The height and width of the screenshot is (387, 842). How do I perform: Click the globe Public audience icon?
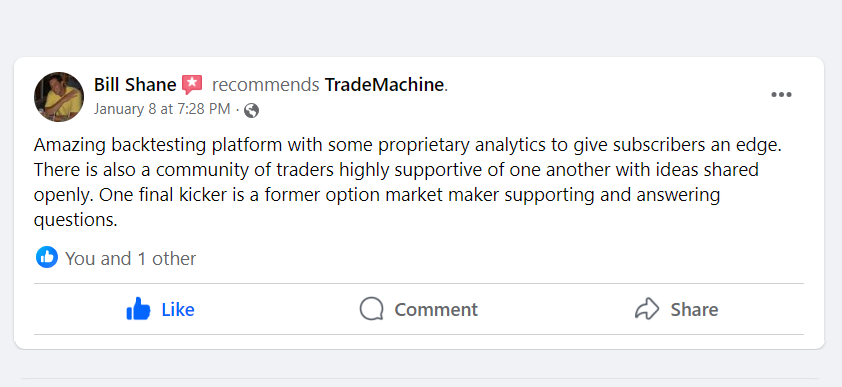click(x=251, y=111)
